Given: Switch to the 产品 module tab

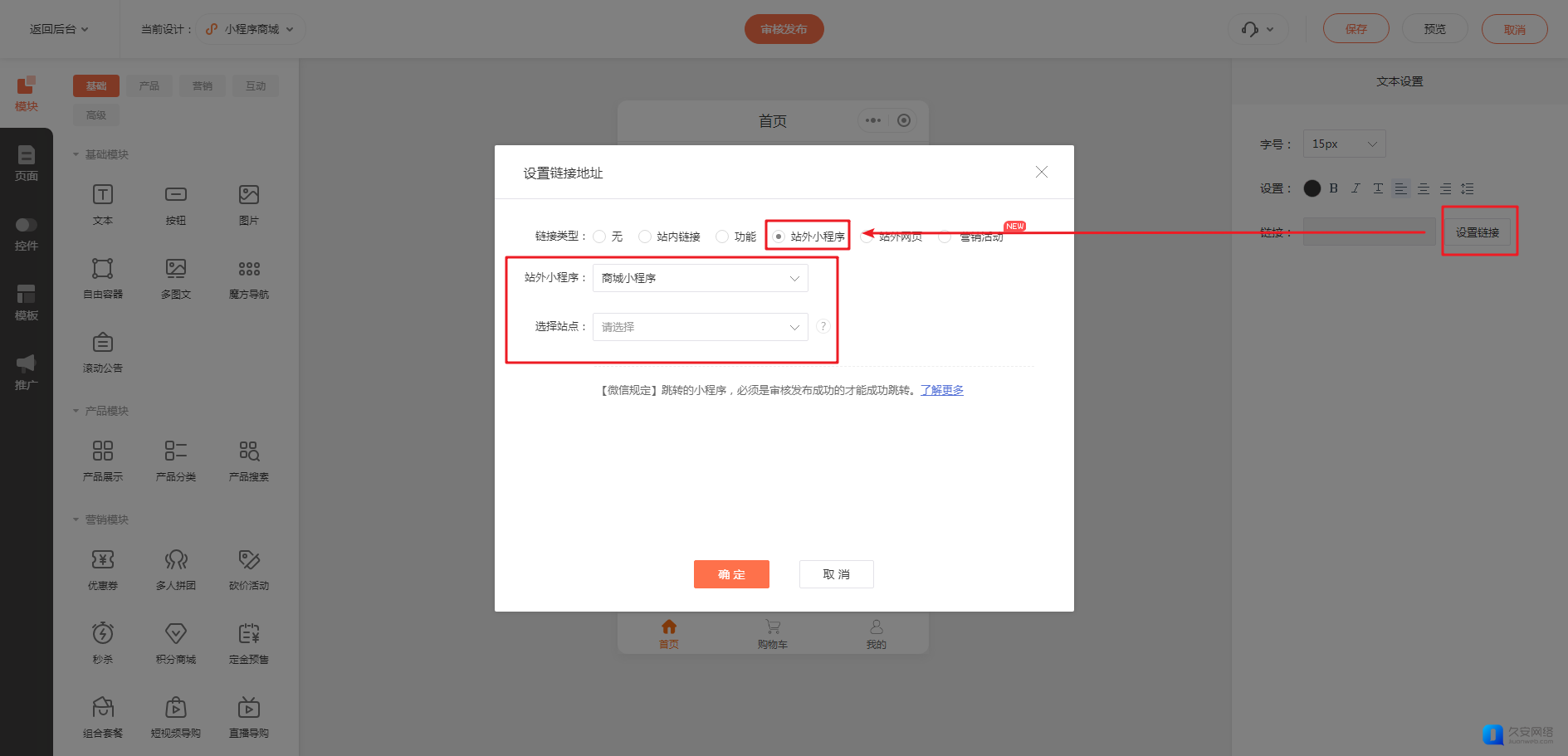Looking at the screenshot, I should tap(149, 86).
